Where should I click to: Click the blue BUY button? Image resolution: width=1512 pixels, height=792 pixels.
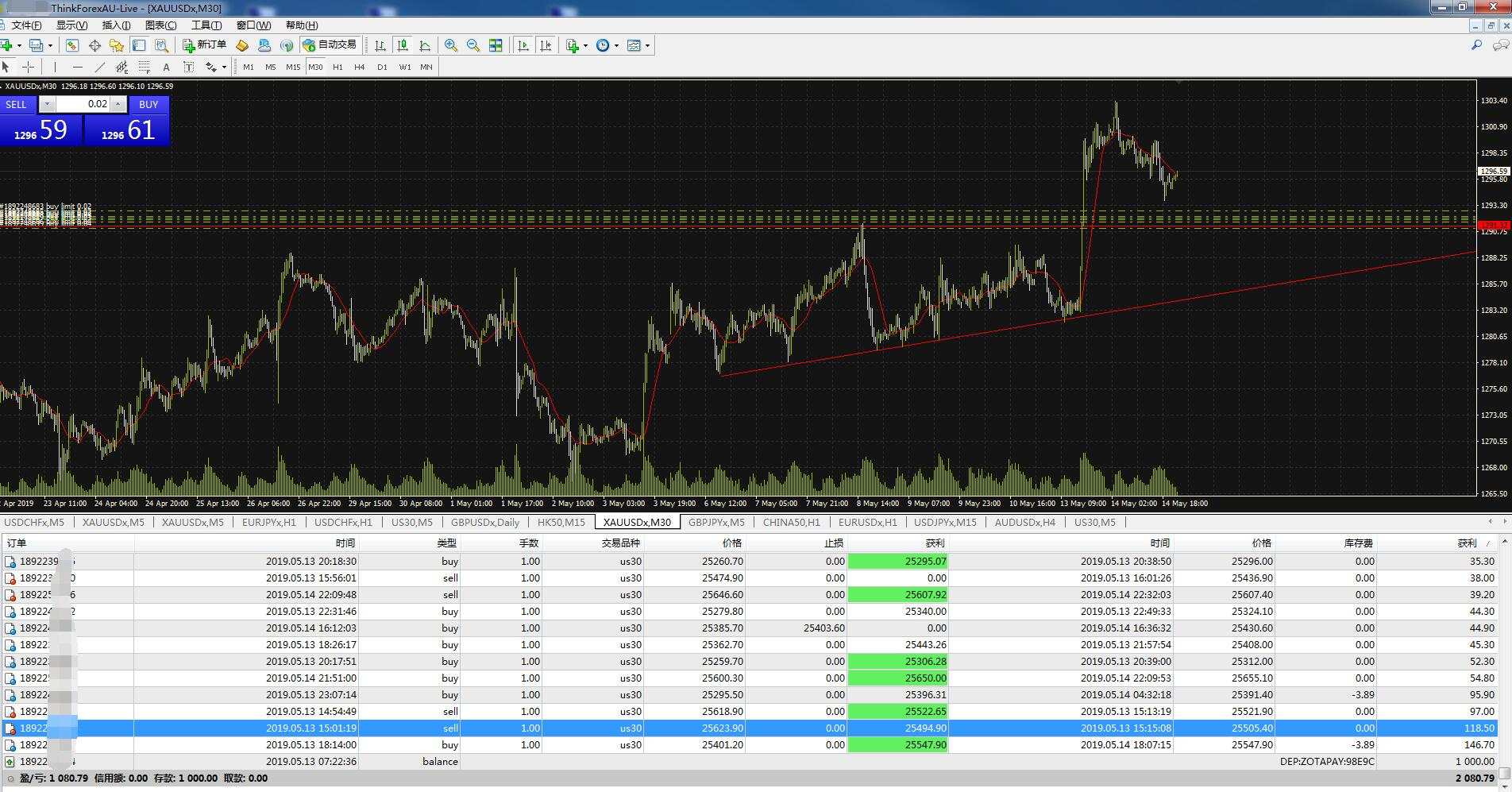click(x=148, y=104)
